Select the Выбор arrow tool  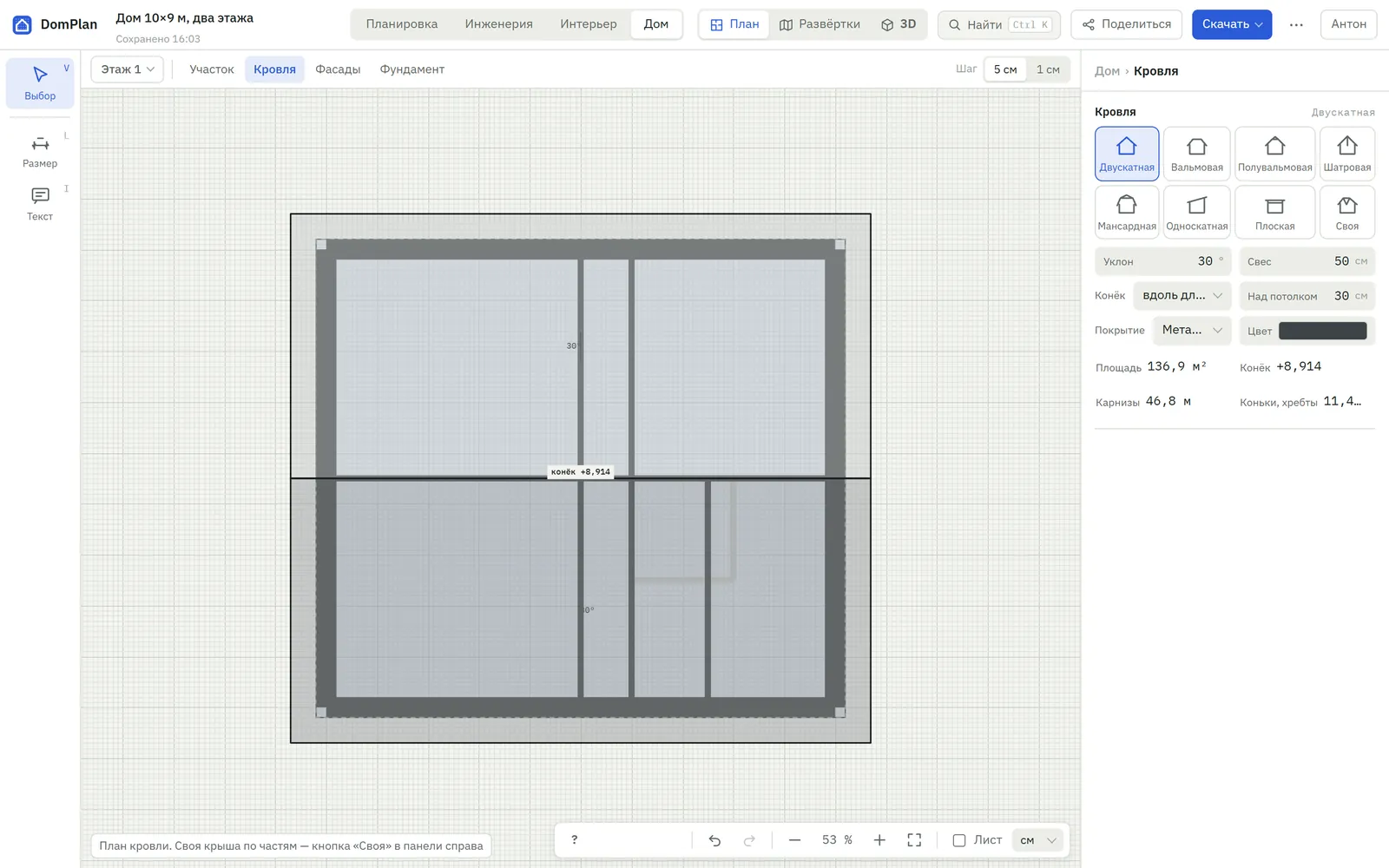click(40, 83)
